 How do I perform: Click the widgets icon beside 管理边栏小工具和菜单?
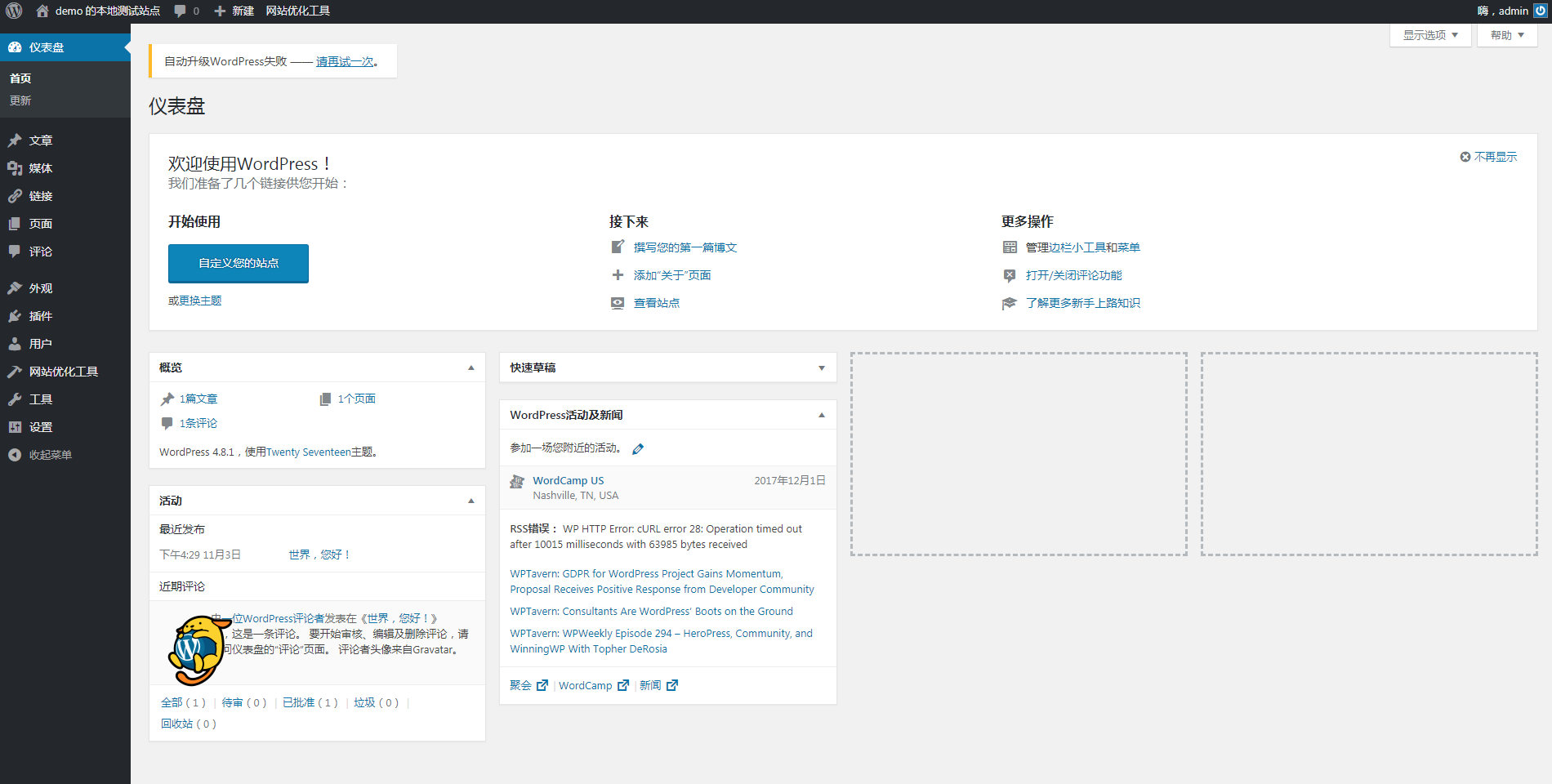tap(1010, 247)
